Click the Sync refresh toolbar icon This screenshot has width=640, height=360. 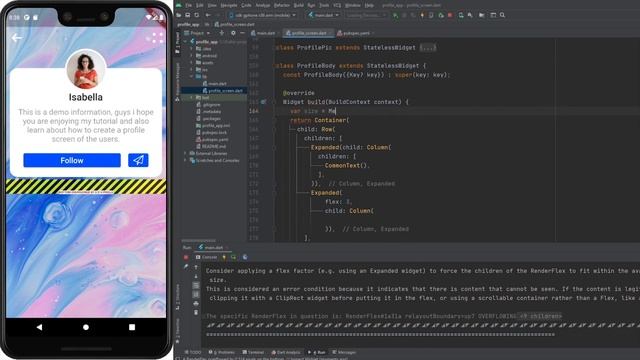click(x=197, y=15)
